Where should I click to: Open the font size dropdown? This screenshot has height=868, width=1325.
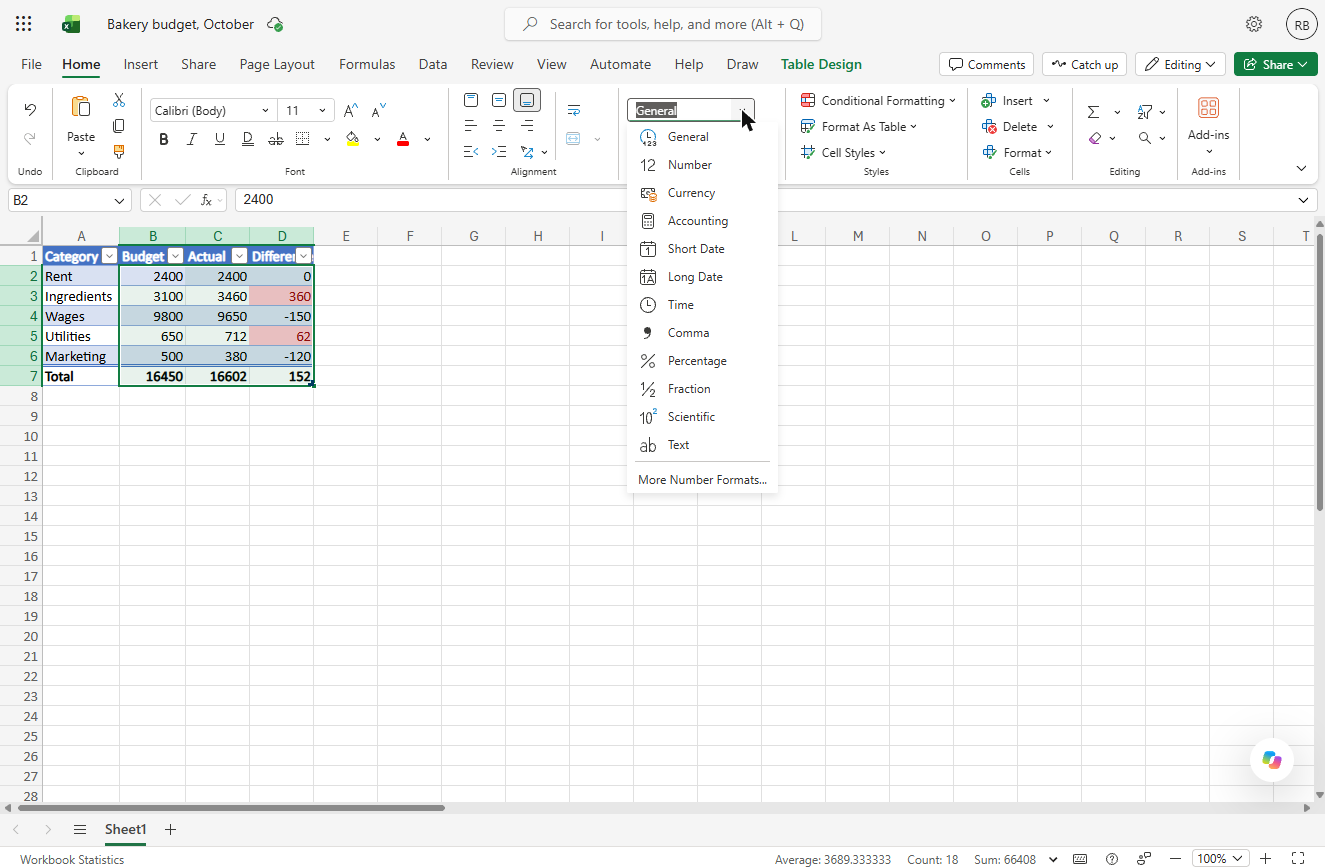pos(322,111)
